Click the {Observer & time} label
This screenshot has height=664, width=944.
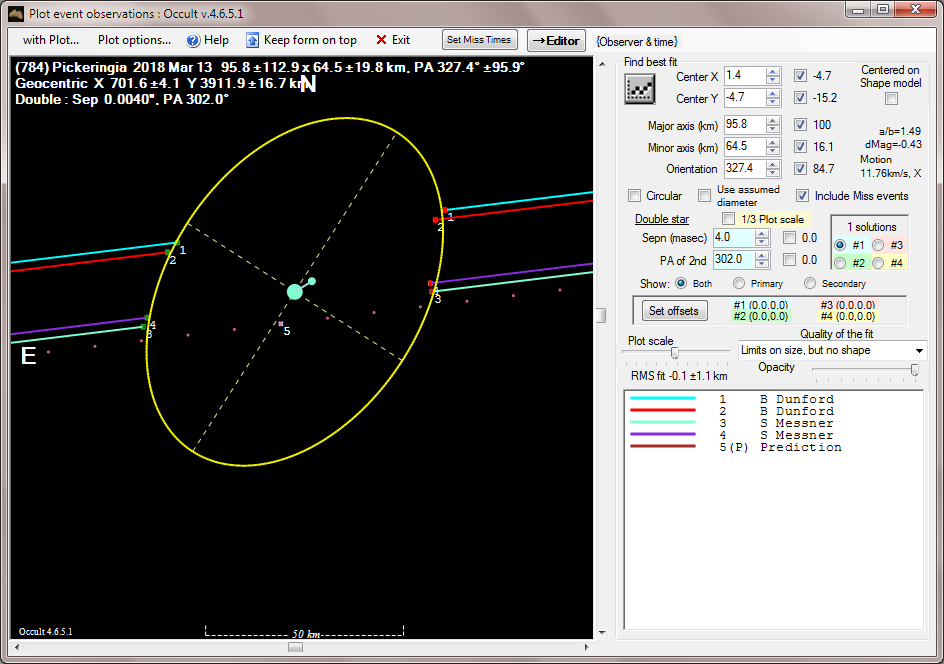pos(637,42)
